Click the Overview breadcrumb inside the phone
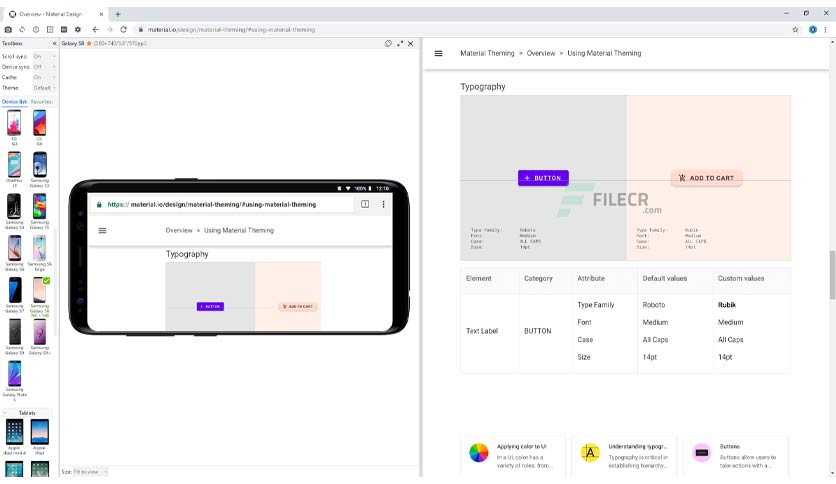 179,231
